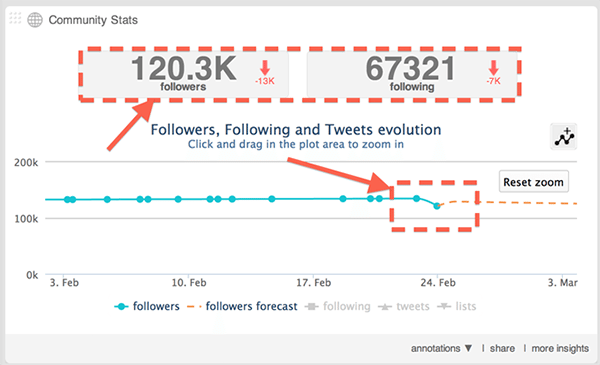Open the annotations dropdown
600x365 pixels.
point(441,348)
